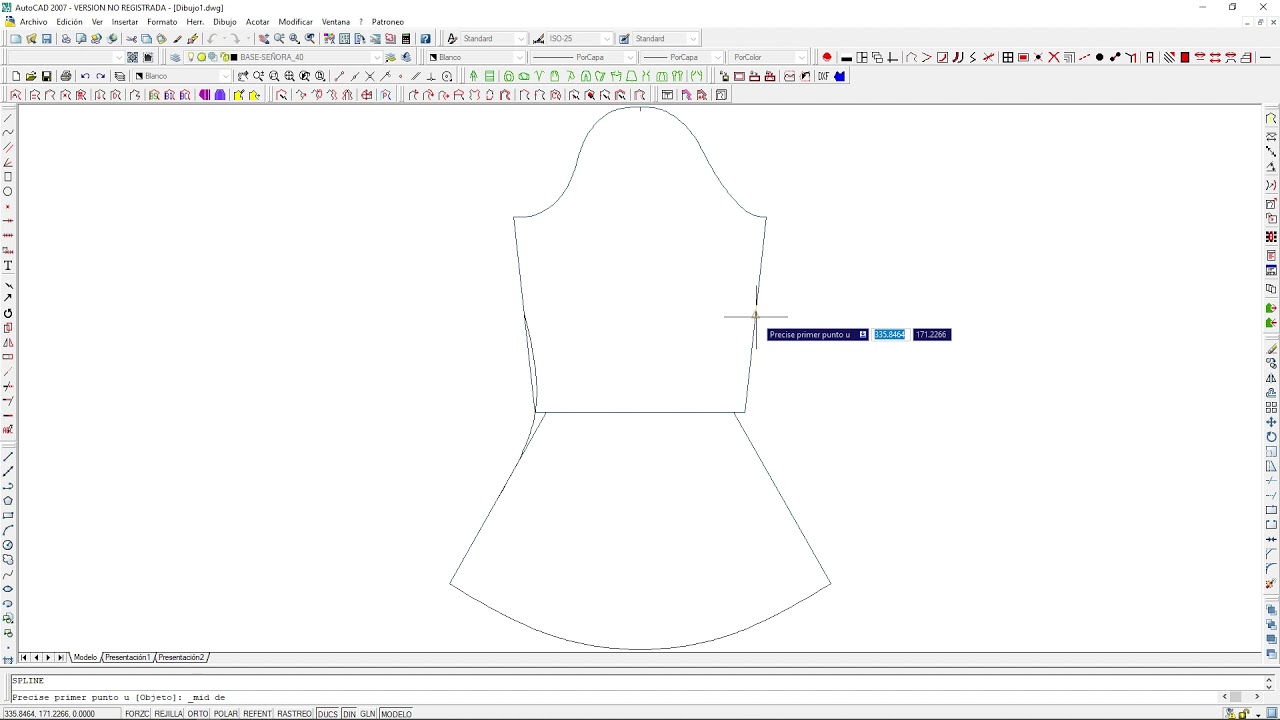
Task: Click the grid icon in pattern toolbar
Action: [x=1008, y=57]
